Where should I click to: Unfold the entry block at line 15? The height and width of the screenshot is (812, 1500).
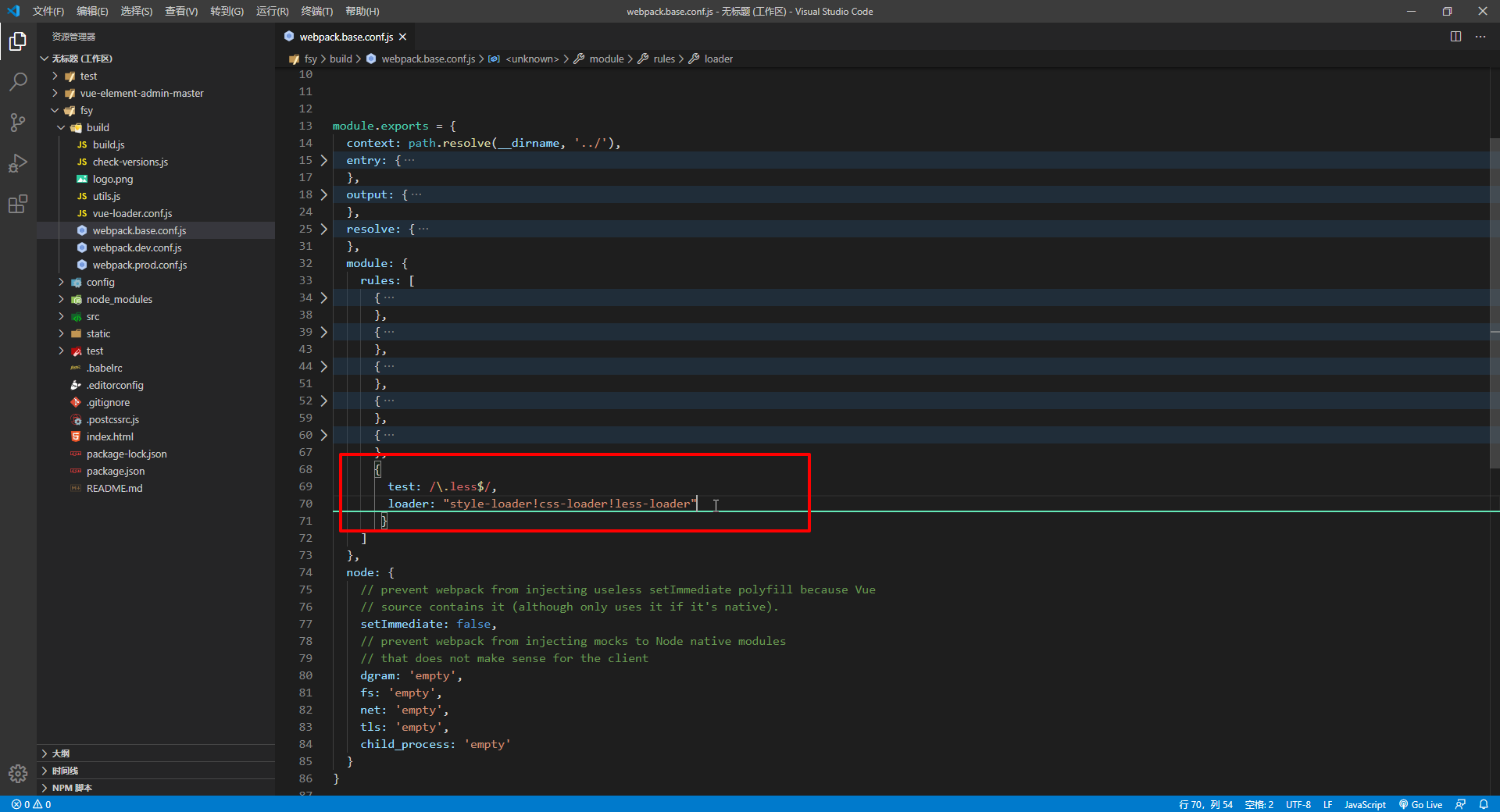pos(324,160)
